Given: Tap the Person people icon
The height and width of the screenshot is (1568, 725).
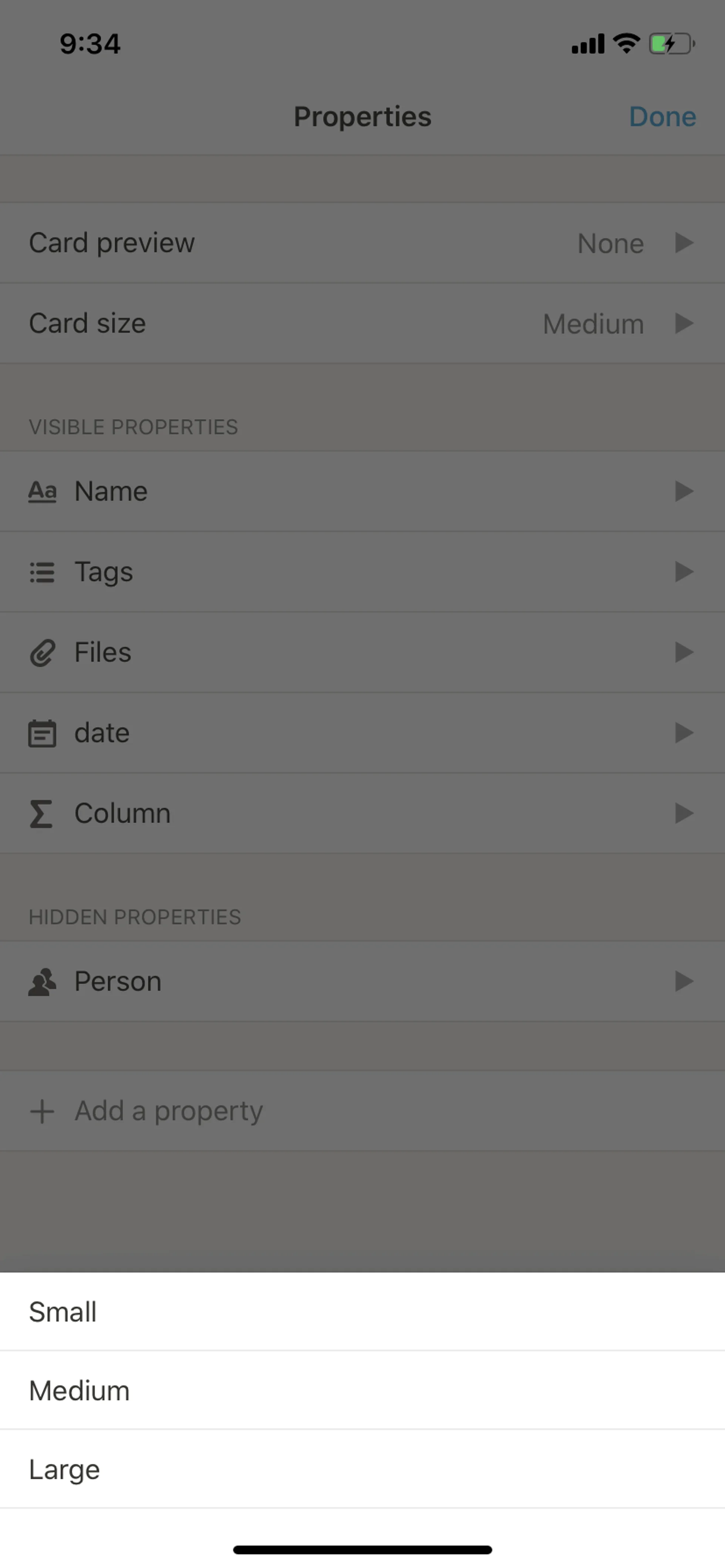Looking at the screenshot, I should pos(42,982).
